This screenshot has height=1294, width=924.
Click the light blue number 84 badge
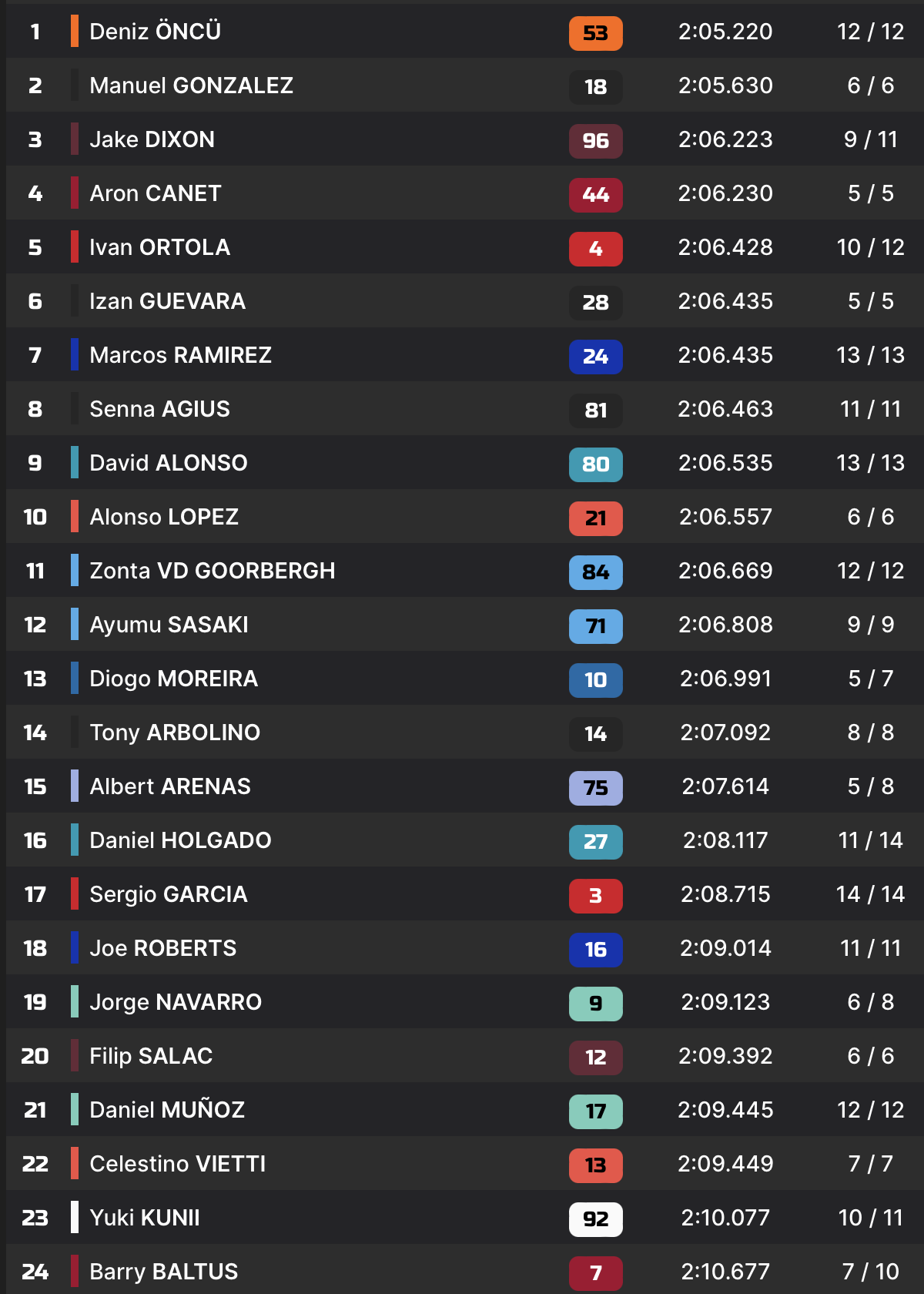point(595,572)
